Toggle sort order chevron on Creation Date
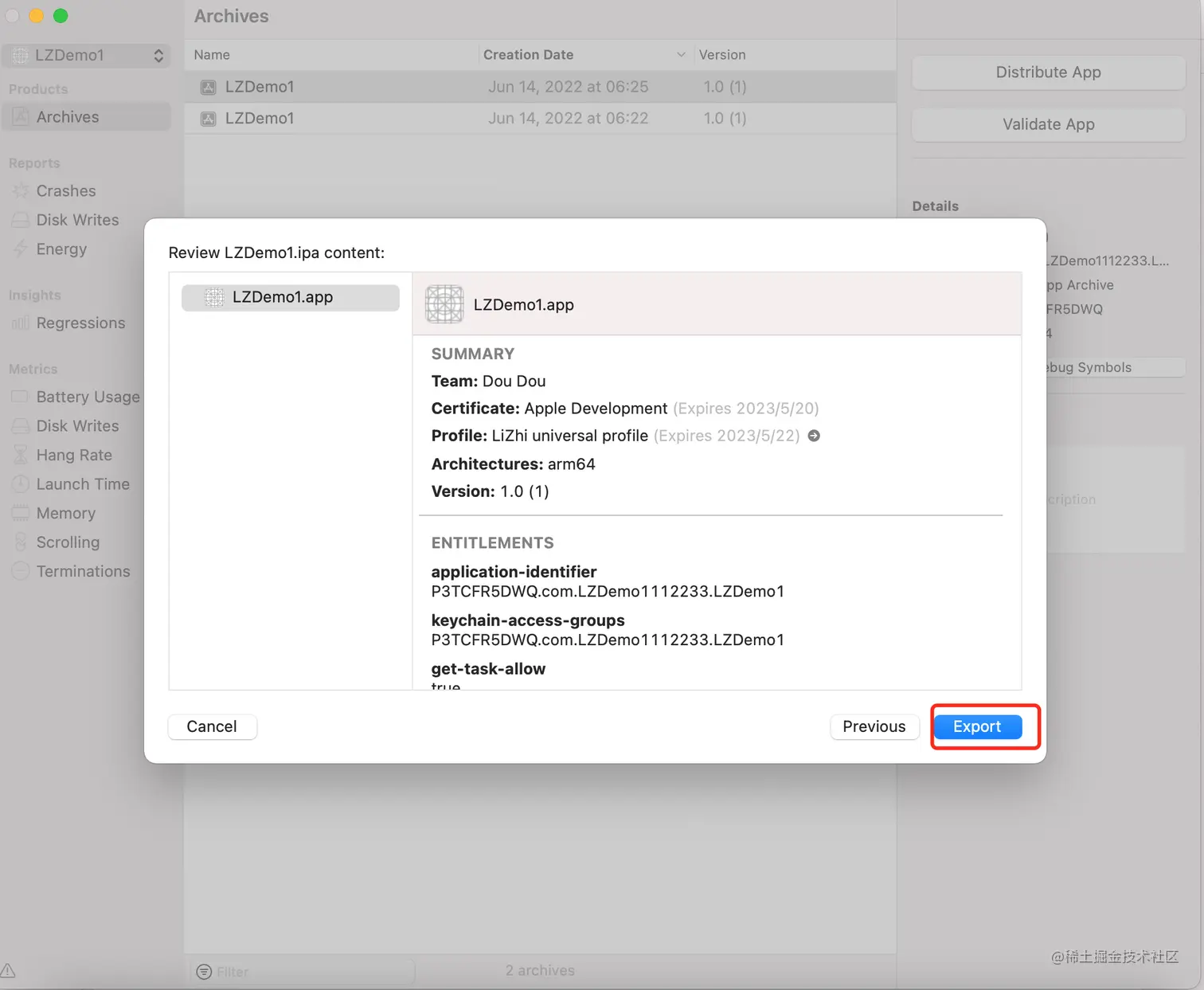1204x990 pixels. pyautogui.click(x=681, y=55)
